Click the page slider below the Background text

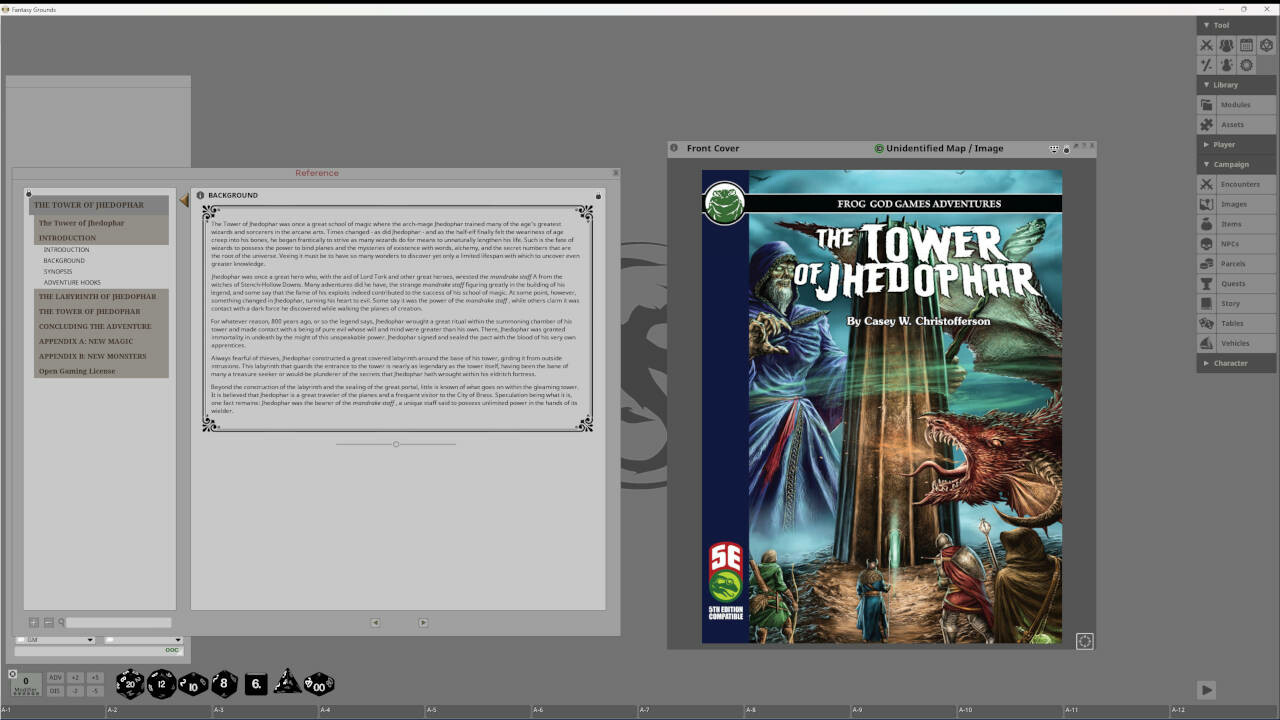395,444
